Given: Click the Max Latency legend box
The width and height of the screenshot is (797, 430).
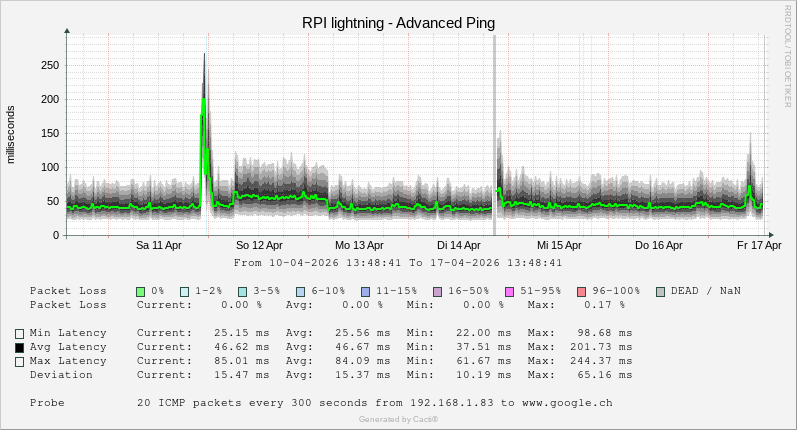Looking at the screenshot, I should 19,361.
